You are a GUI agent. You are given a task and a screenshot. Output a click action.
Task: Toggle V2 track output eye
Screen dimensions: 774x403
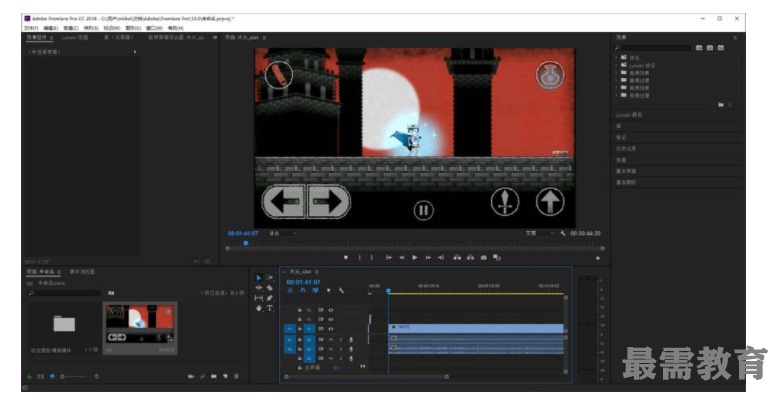(x=331, y=320)
